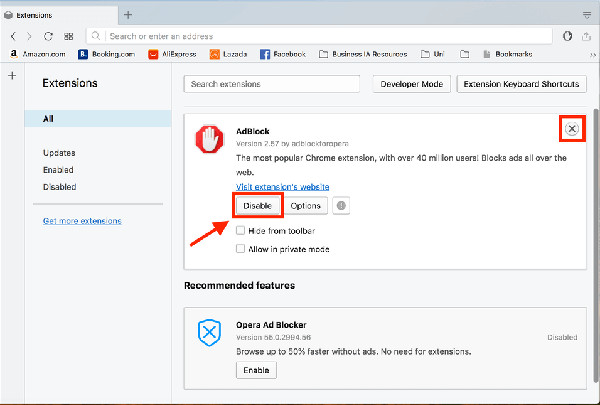Open the Booking.com bookmark

106,54
